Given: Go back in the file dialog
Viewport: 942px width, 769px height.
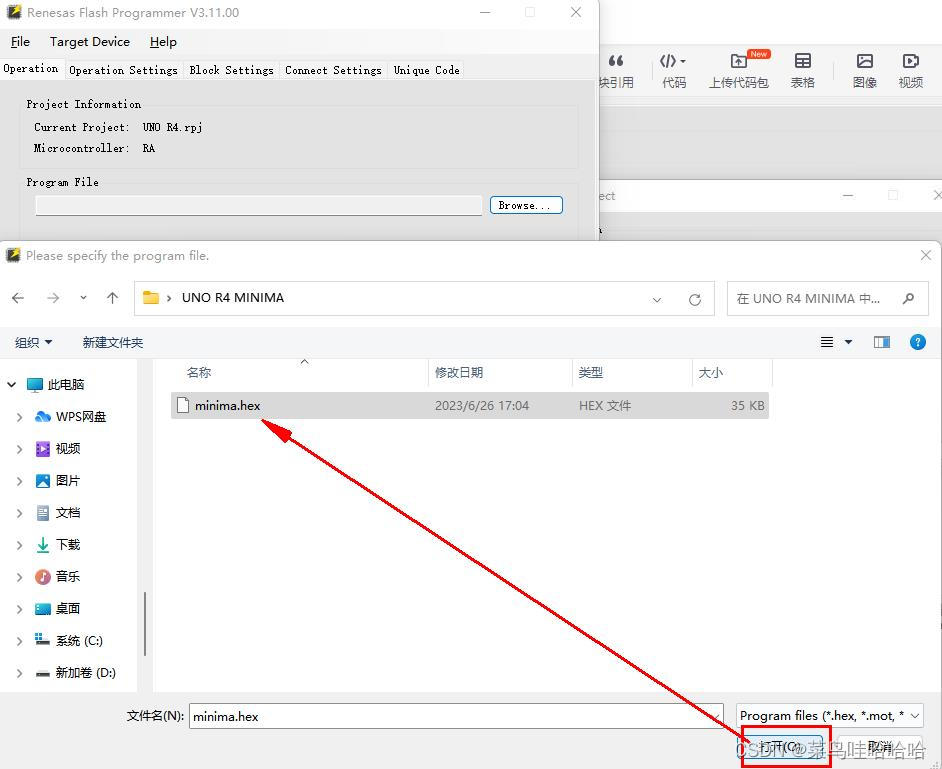Looking at the screenshot, I should 18,298.
